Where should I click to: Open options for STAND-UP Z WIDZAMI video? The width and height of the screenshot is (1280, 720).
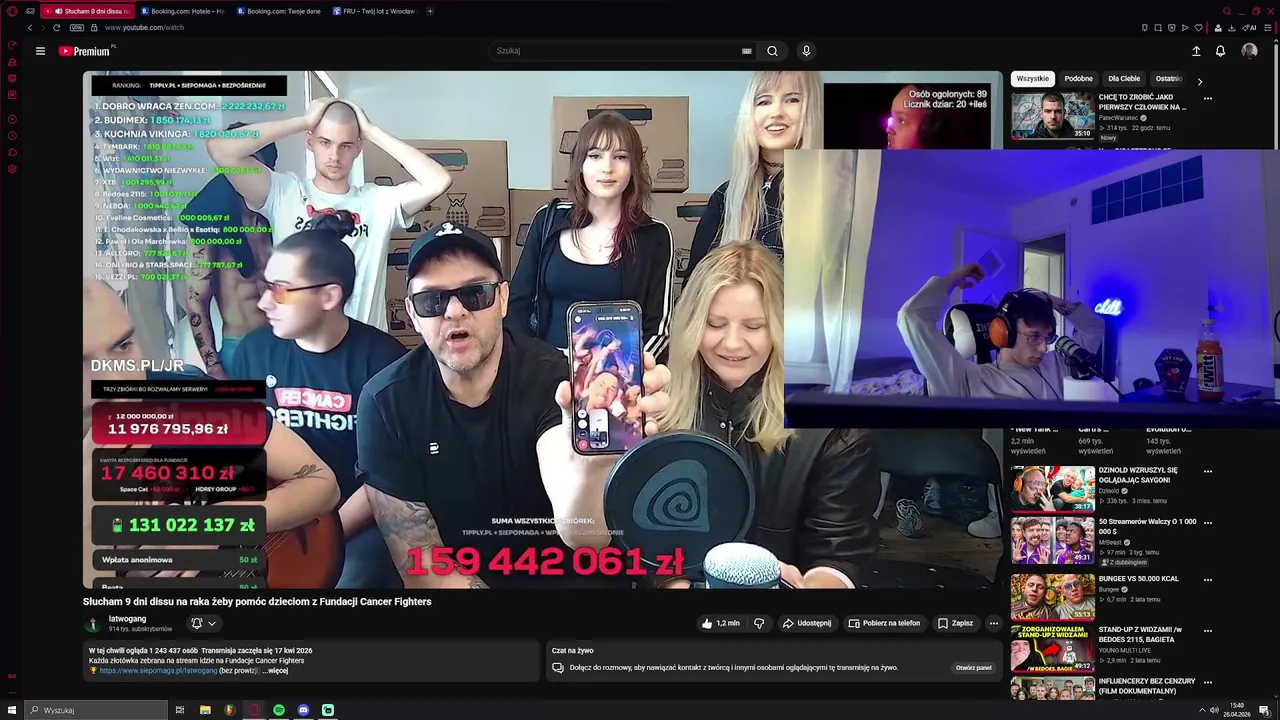(x=1207, y=631)
